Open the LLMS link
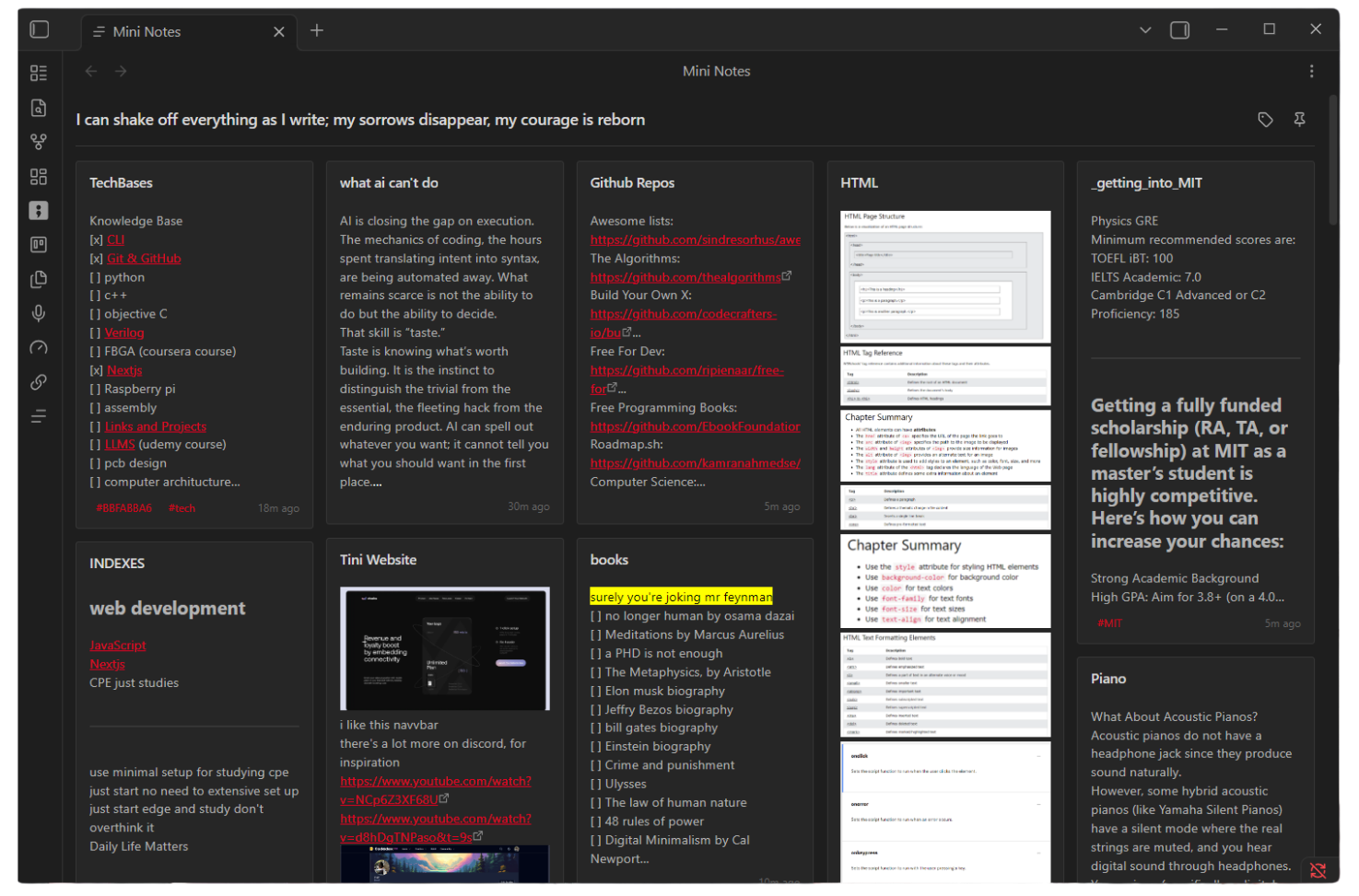 click(120, 444)
